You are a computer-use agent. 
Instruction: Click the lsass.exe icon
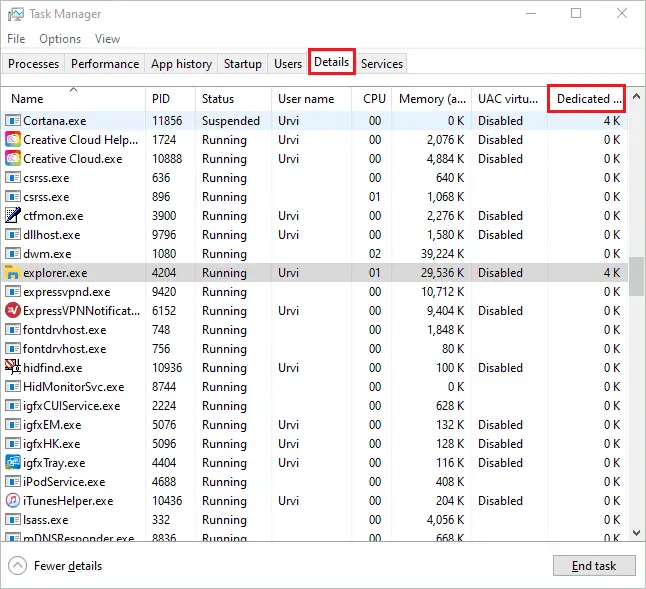[12, 519]
